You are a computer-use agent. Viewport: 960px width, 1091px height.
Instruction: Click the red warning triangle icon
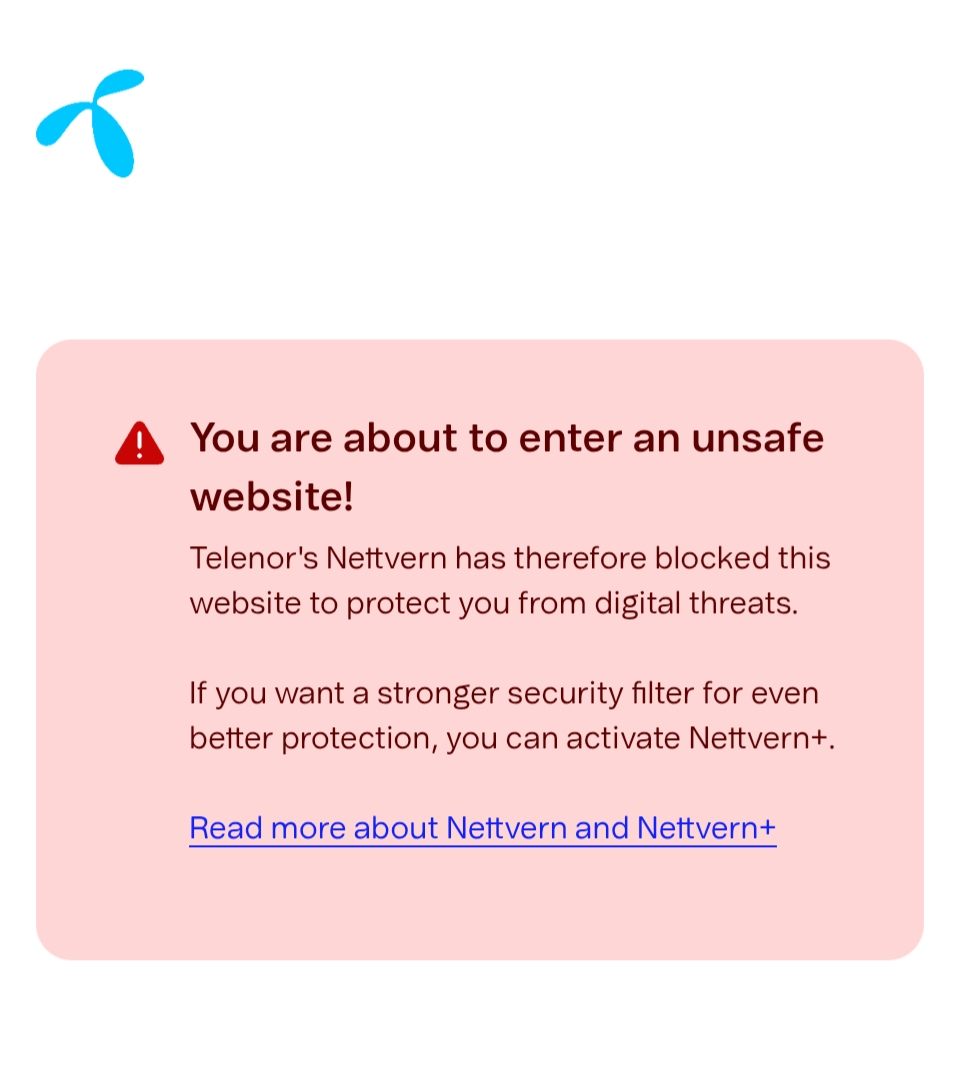point(139,443)
